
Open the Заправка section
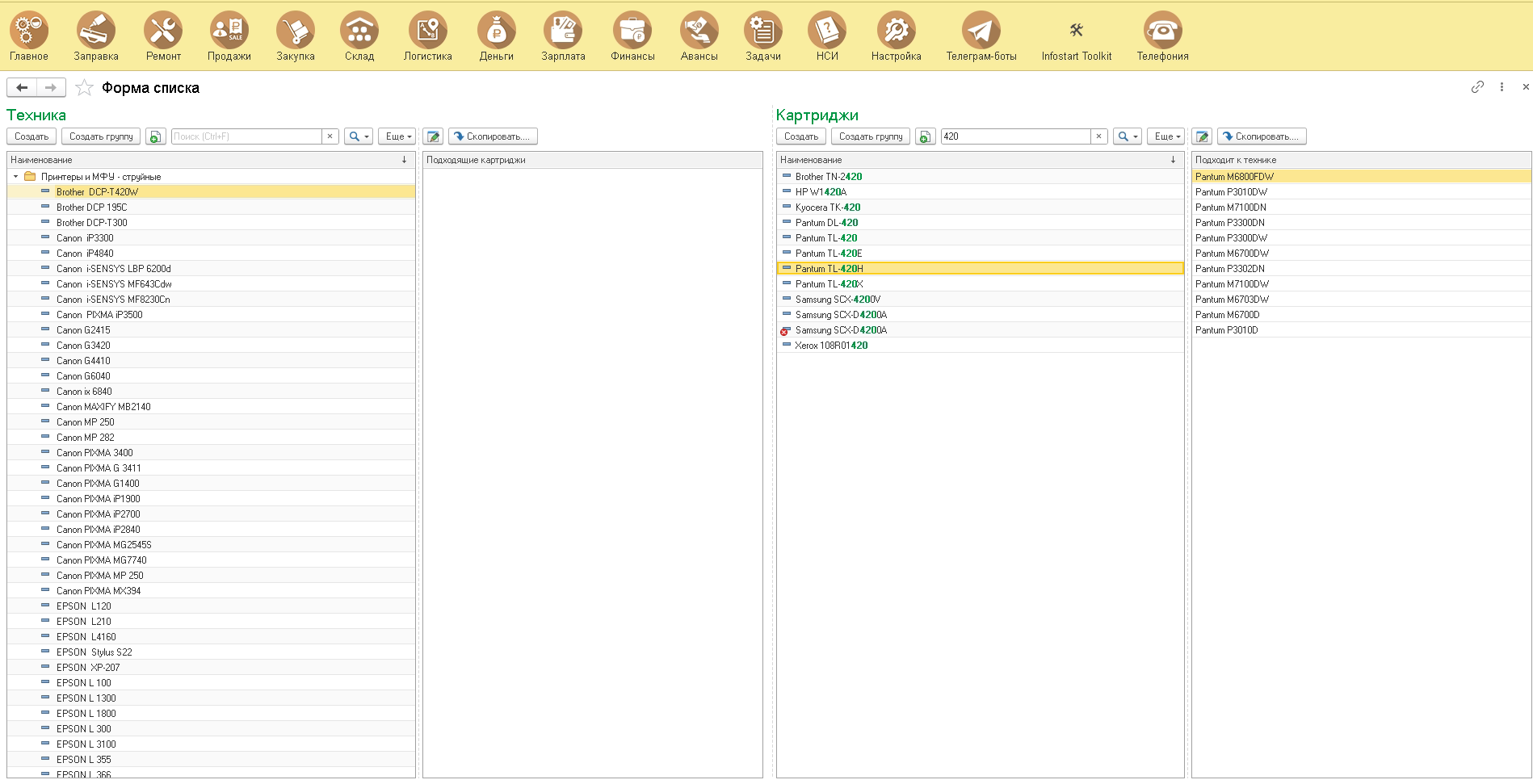point(96,37)
